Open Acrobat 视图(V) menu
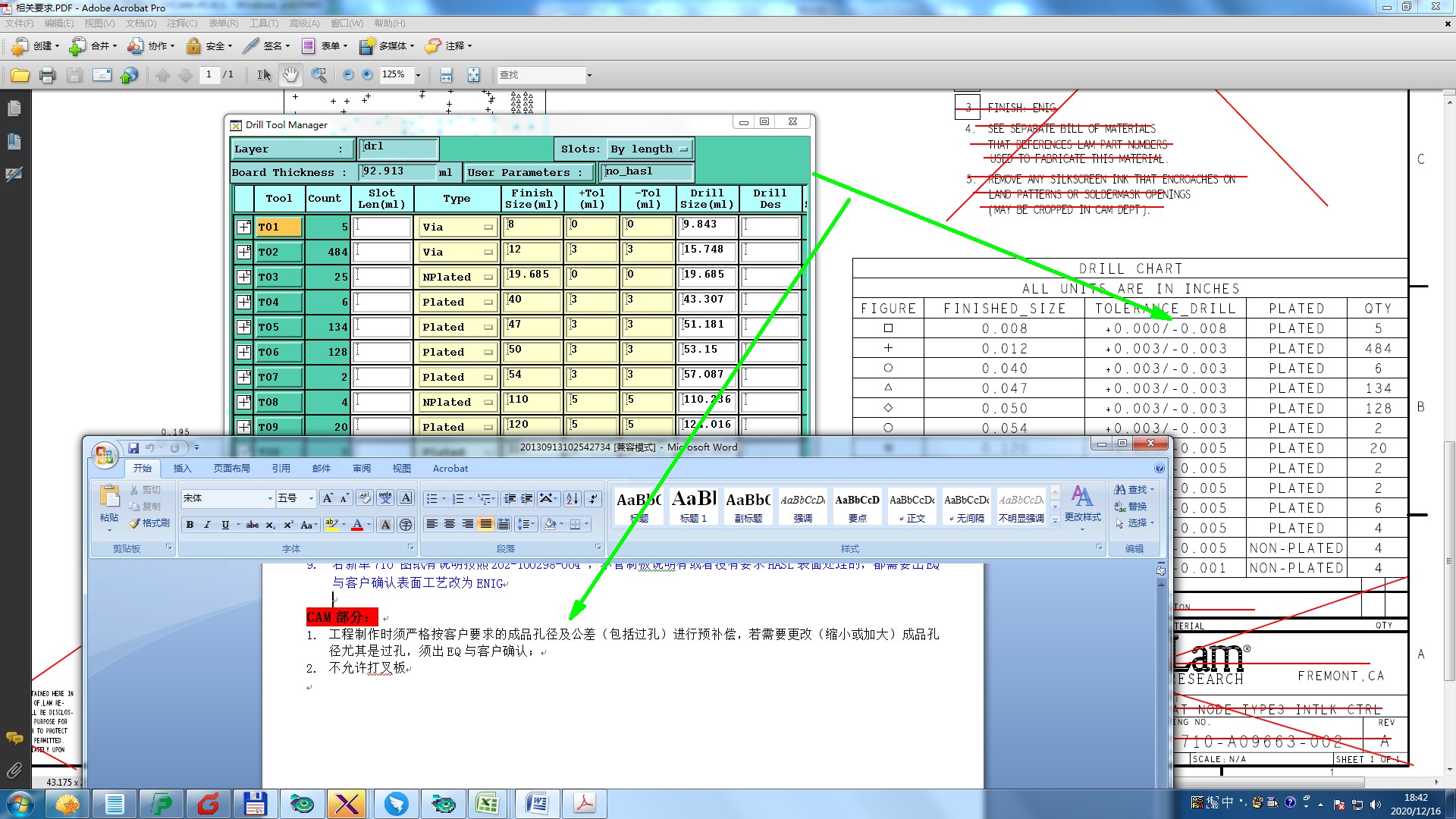This screenshot has height=819, width=1456. 99,24
